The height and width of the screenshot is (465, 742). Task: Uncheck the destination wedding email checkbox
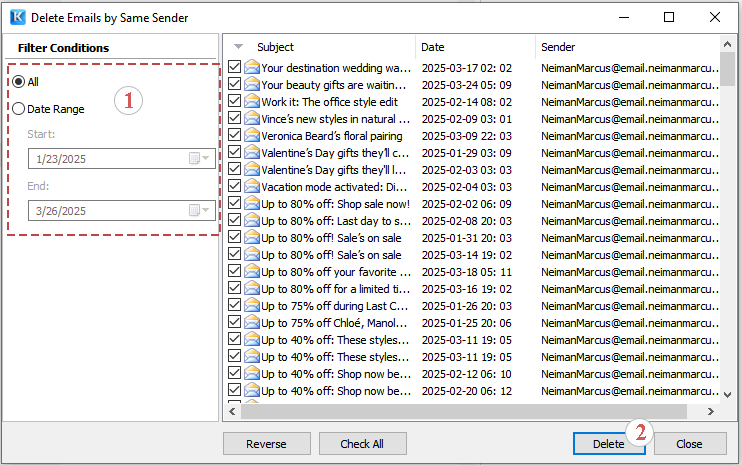pyautogui.click(x=235, y=68)
